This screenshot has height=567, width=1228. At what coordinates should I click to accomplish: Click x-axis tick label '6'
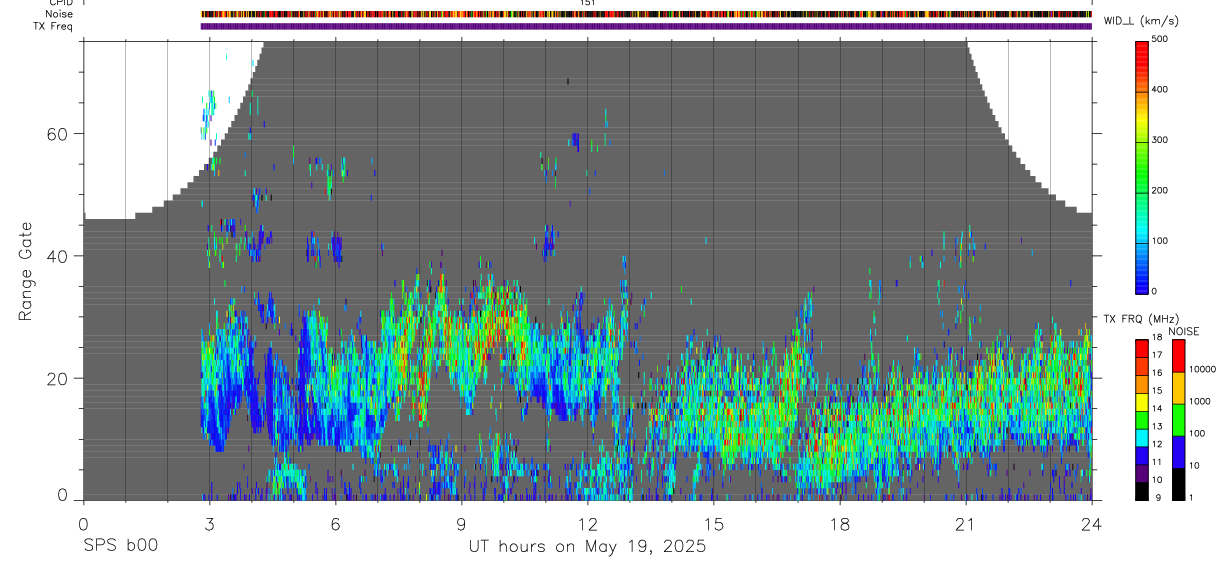(335, 524)
